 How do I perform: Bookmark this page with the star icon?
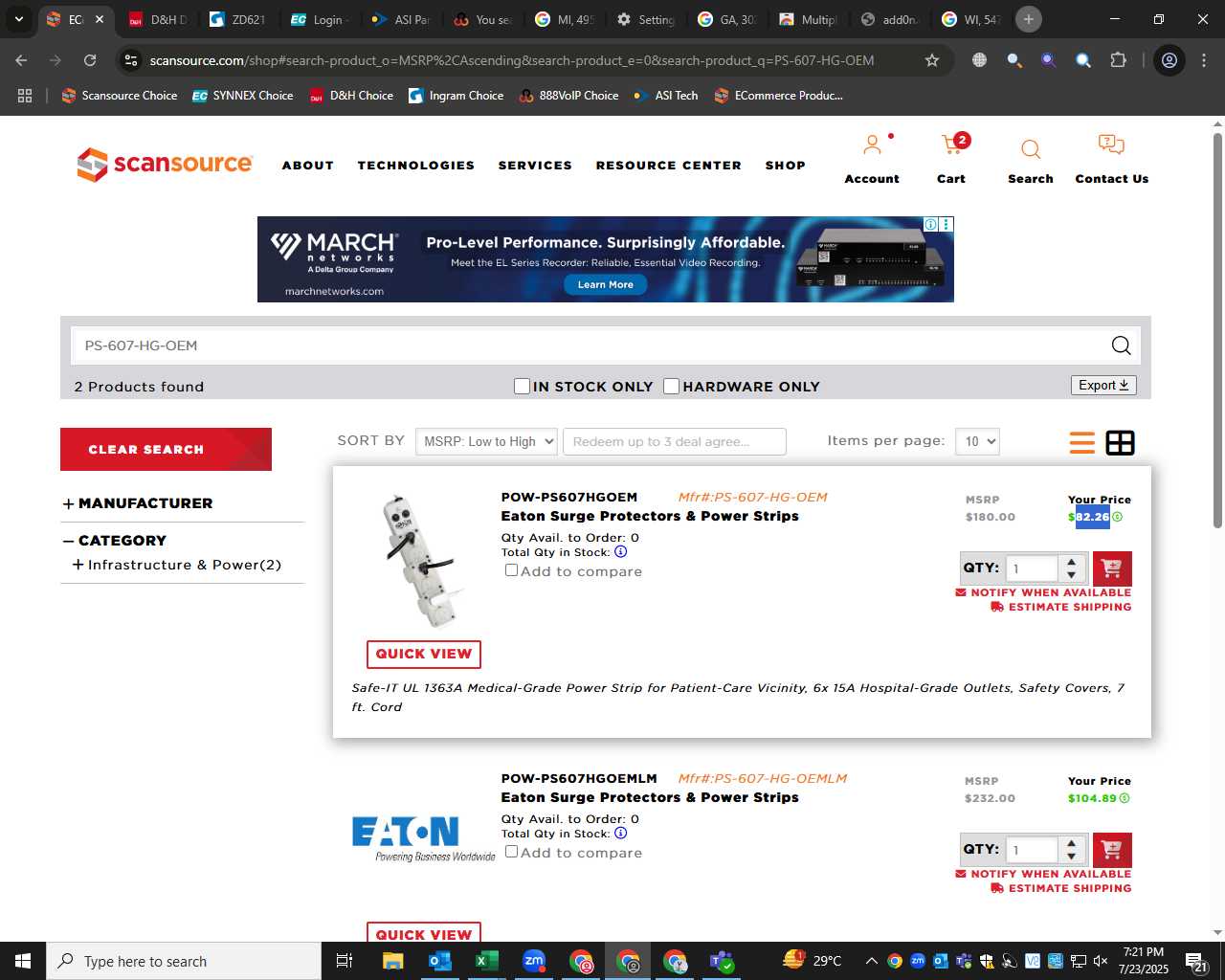932,60
